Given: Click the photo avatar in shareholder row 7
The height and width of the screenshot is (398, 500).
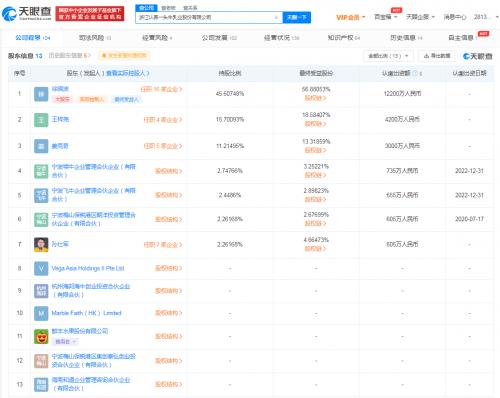Looking at the screenshot, I should click(x=41, y=244).
